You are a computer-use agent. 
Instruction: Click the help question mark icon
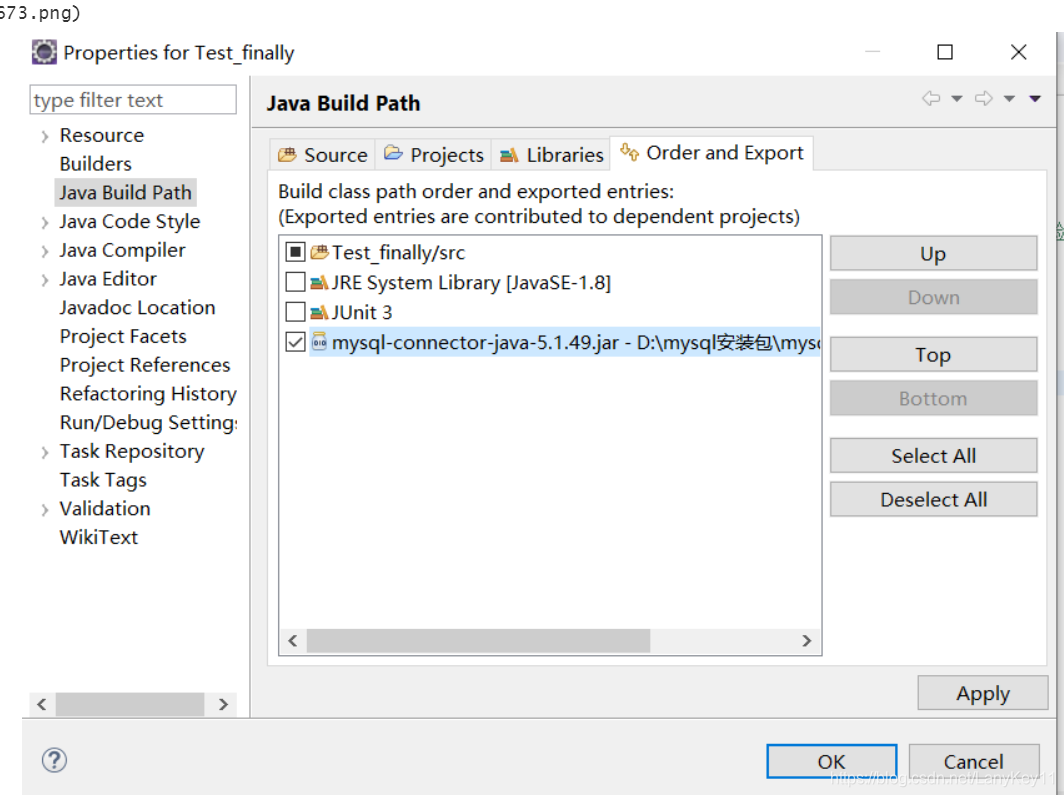[54, 760]
